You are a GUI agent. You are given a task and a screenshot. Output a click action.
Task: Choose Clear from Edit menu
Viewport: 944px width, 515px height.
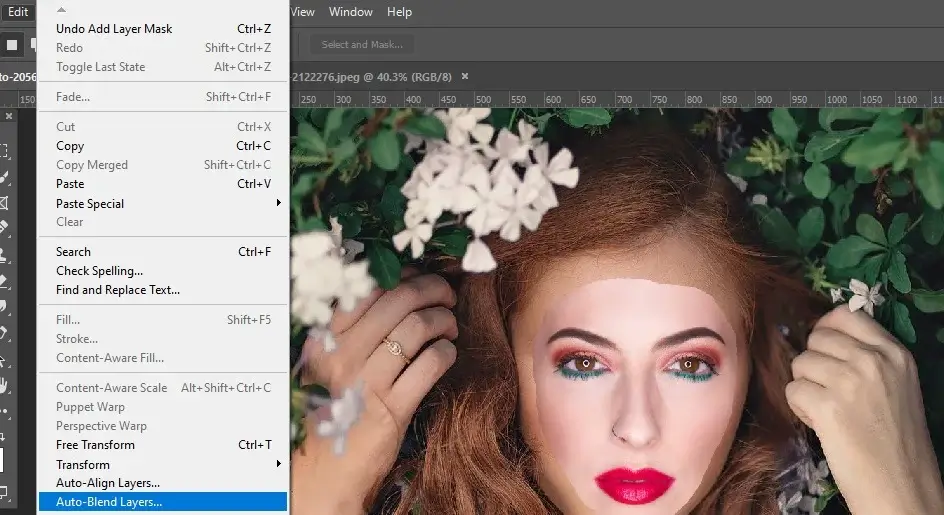click(163, 222)
